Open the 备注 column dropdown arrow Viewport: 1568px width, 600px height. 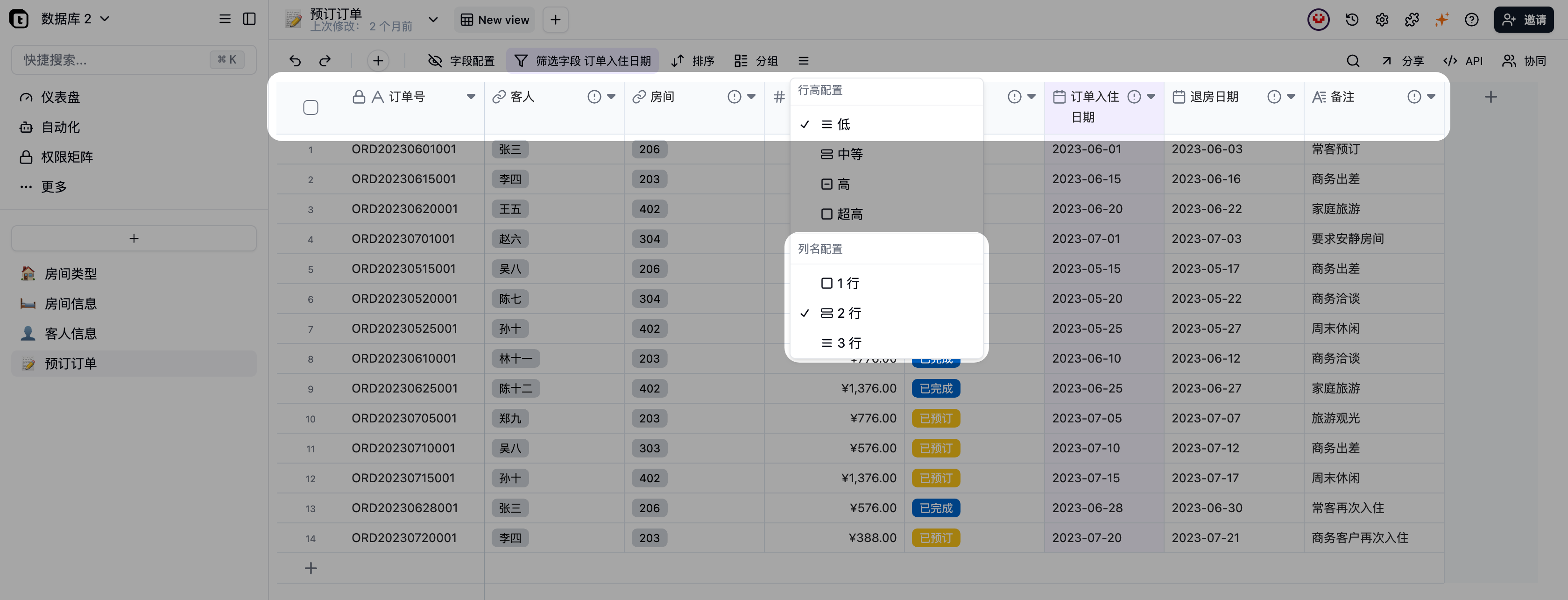pos(1431,97)
